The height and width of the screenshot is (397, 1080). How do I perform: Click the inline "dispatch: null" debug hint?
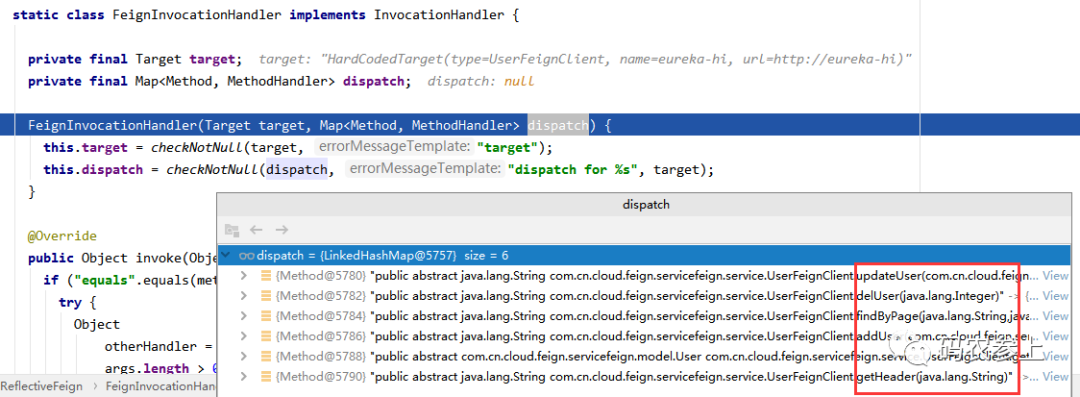[480, 81]
